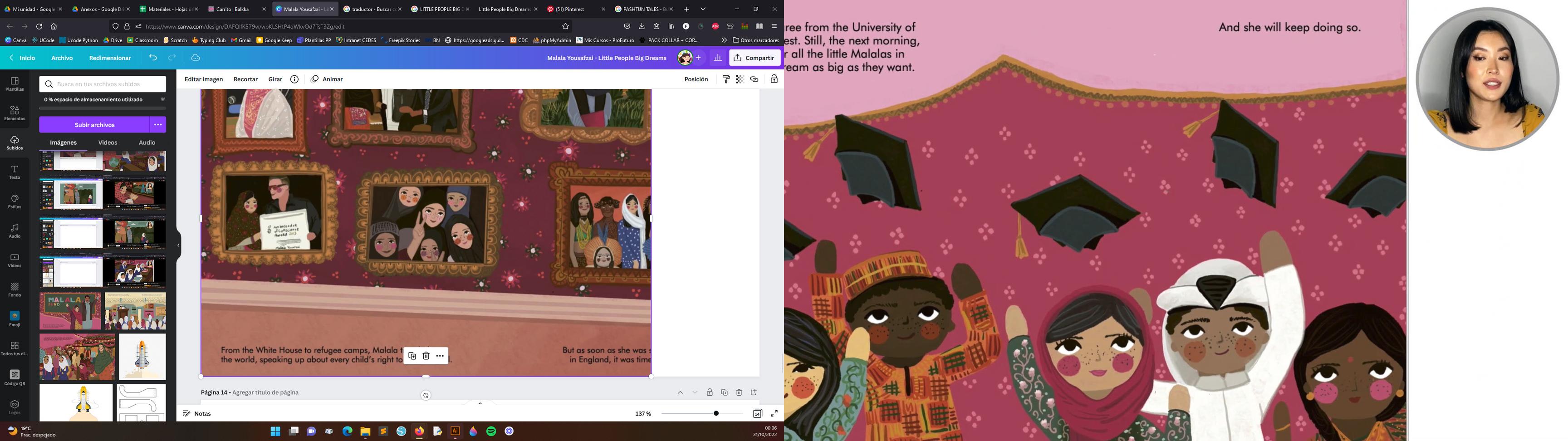Add a new page after page 14
1568x441 pixels.
click(x=754, y=392)
